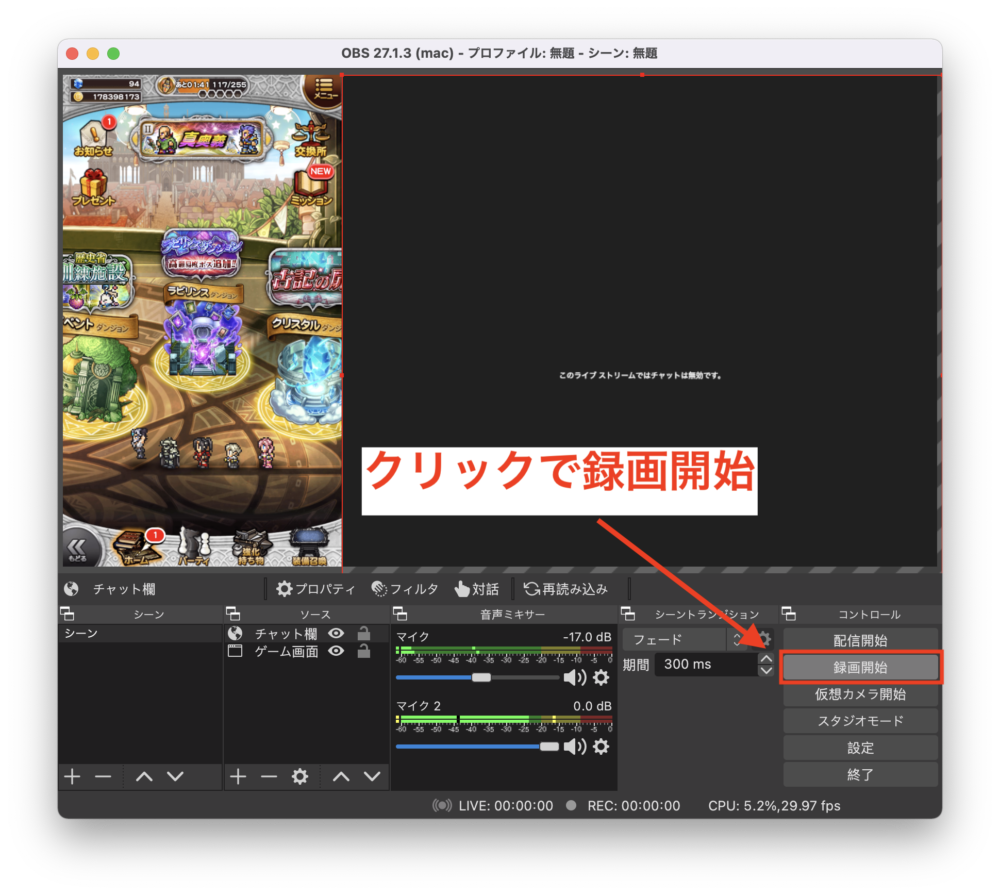Quit OBS with the 終了 button
This screenshot has height=895, width=1000.
(x=860, y=774)
